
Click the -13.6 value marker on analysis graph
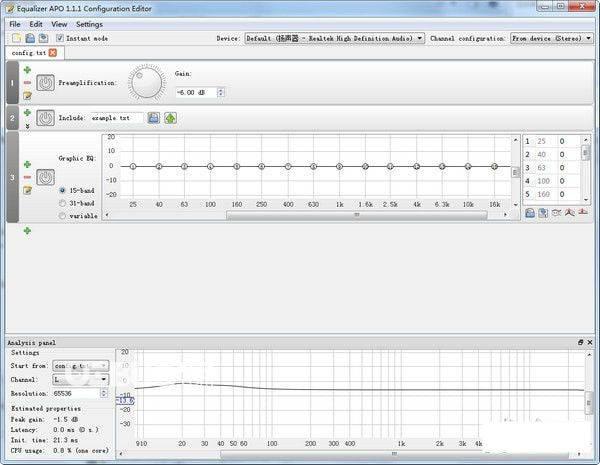tap(125, 401)
